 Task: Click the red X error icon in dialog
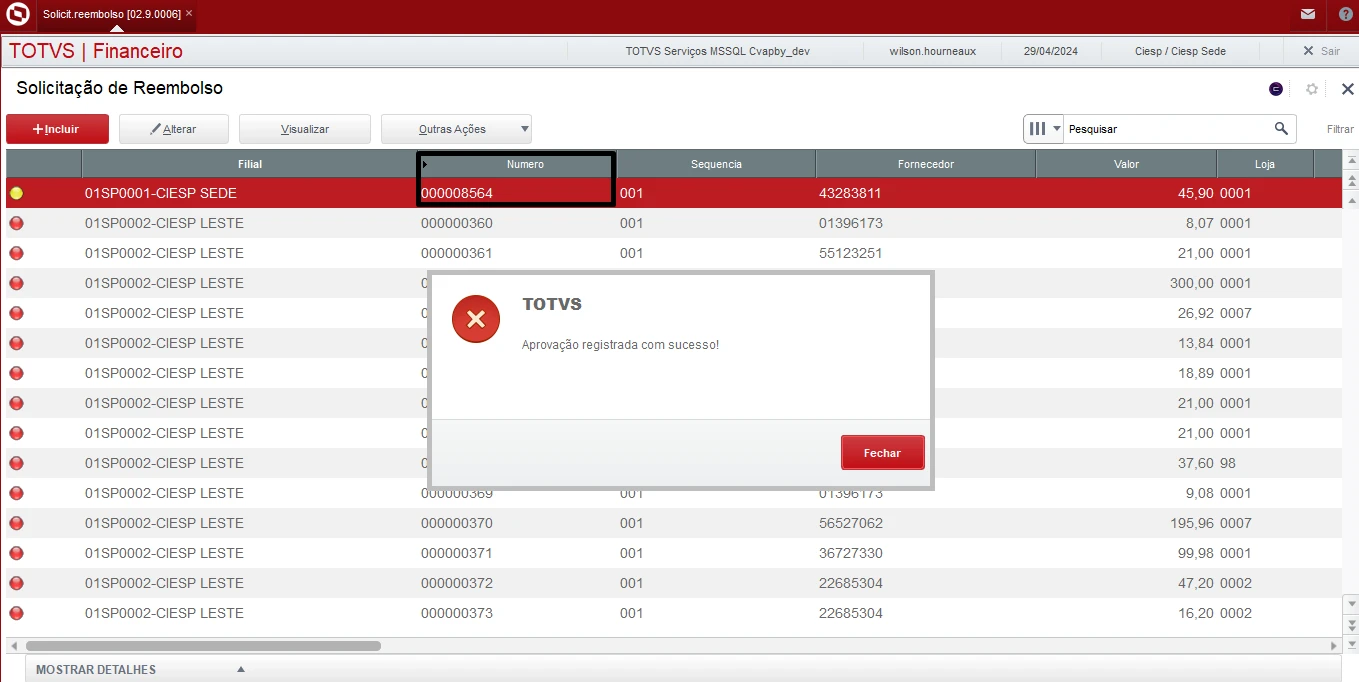(x=475, y=319)
